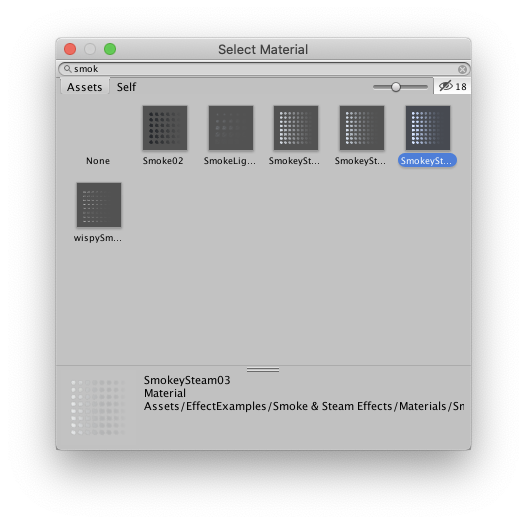Click the highlighted SmokeySt... material thumbnail
527x524 pixels.
[x=428, y=128]
